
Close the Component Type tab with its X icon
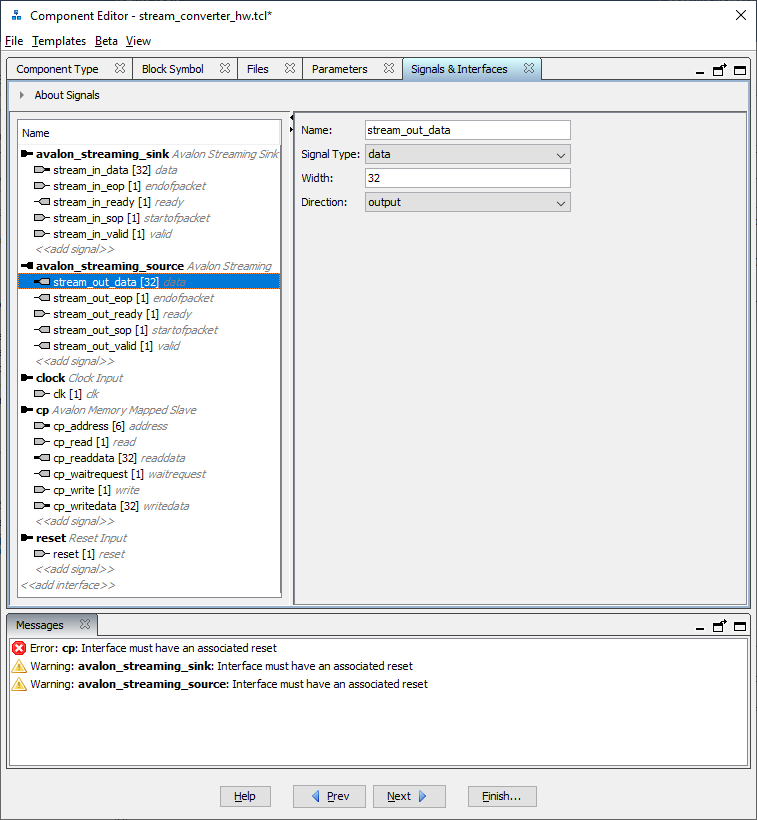coord(120,69)
